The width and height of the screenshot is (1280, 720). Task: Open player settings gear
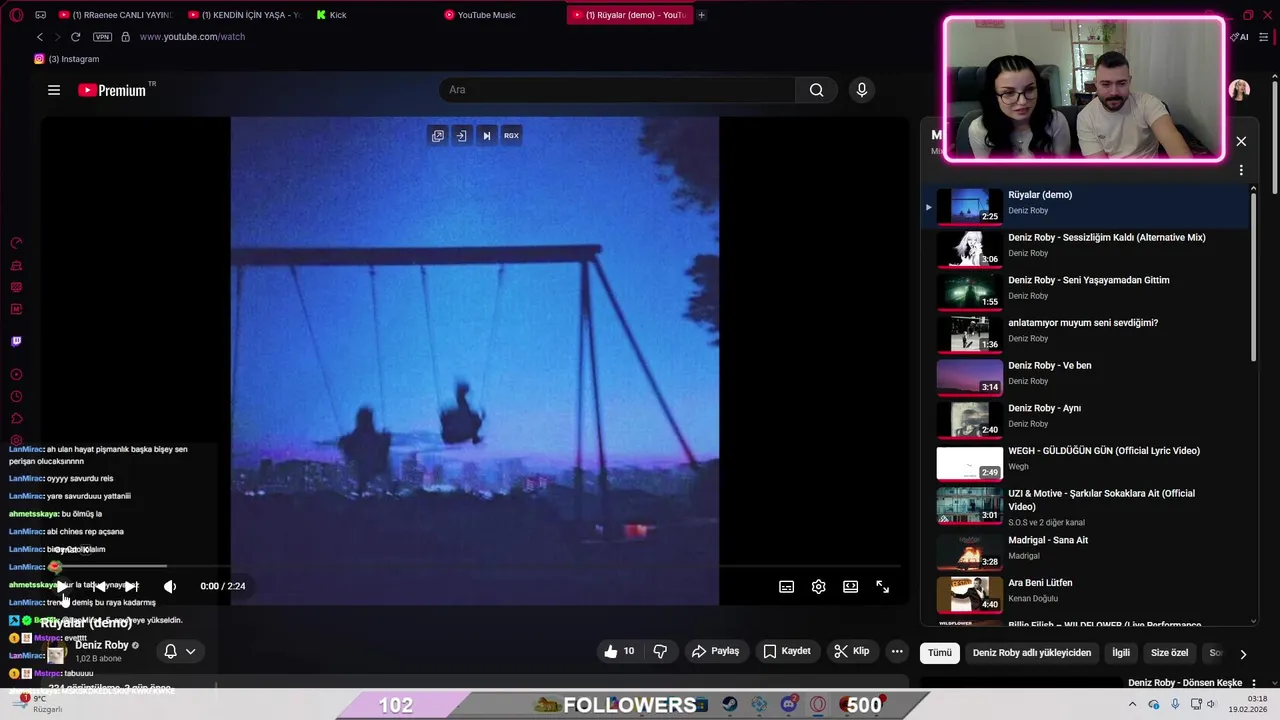[819, 587]
